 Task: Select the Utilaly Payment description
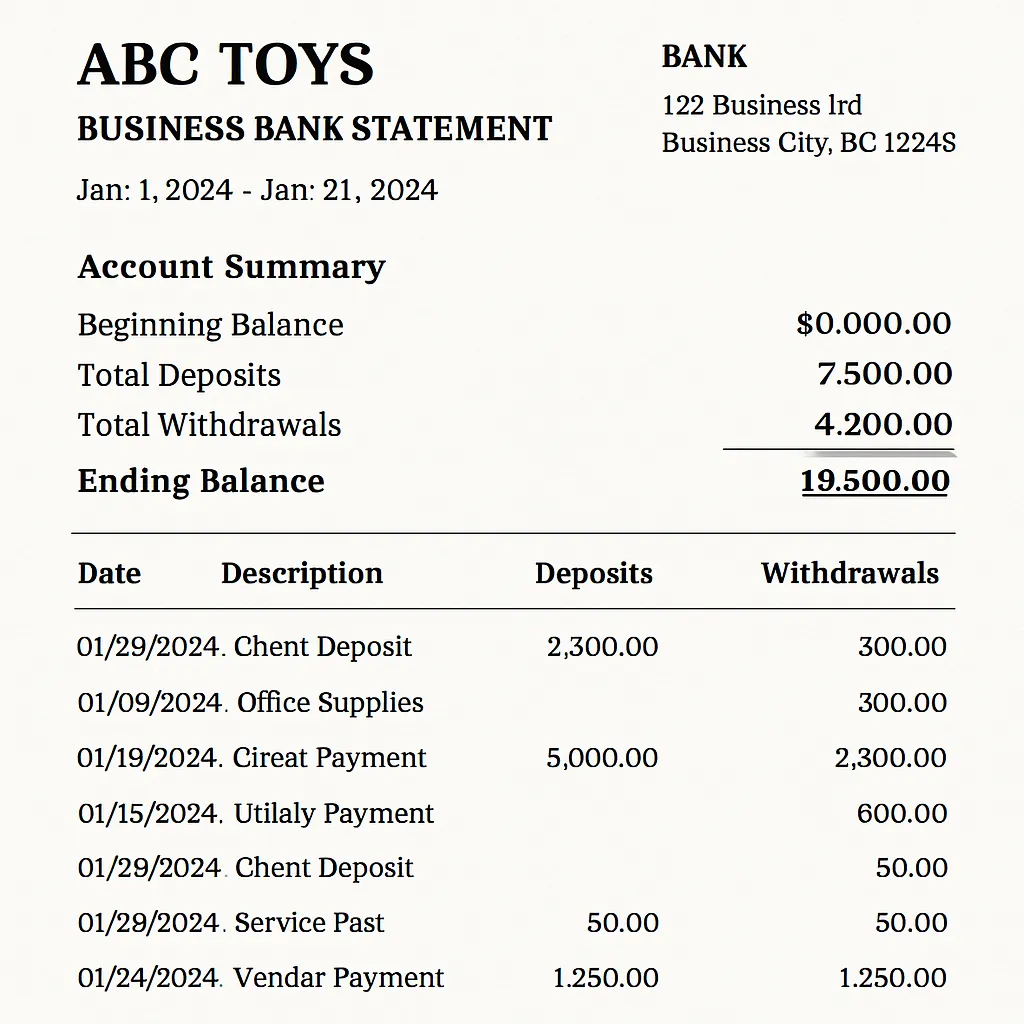(333, 814)
